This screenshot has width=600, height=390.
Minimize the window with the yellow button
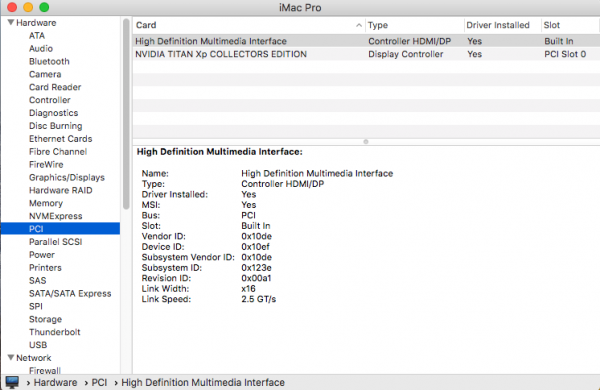pyautogui.click(x=28, y=7)
